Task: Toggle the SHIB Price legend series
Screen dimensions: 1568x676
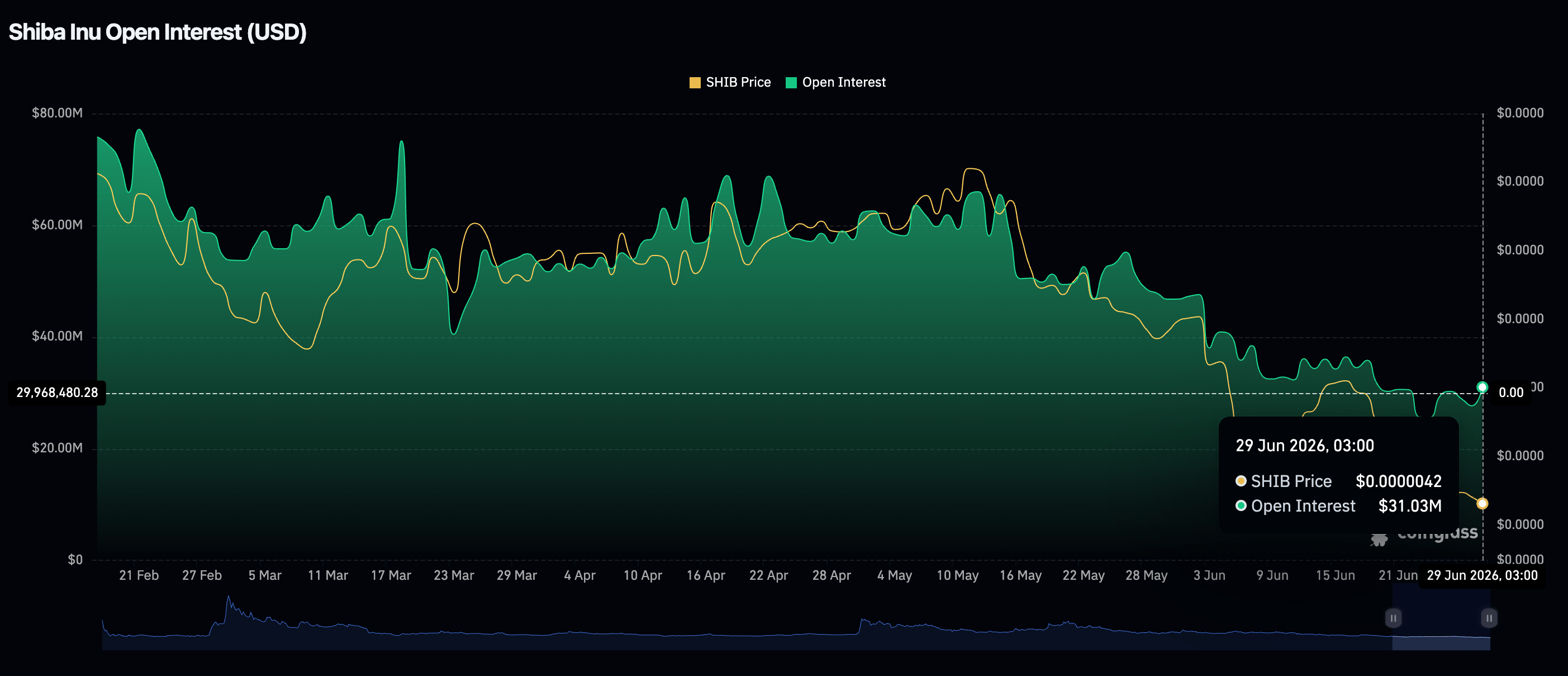Action: click(x=730, y=82)
